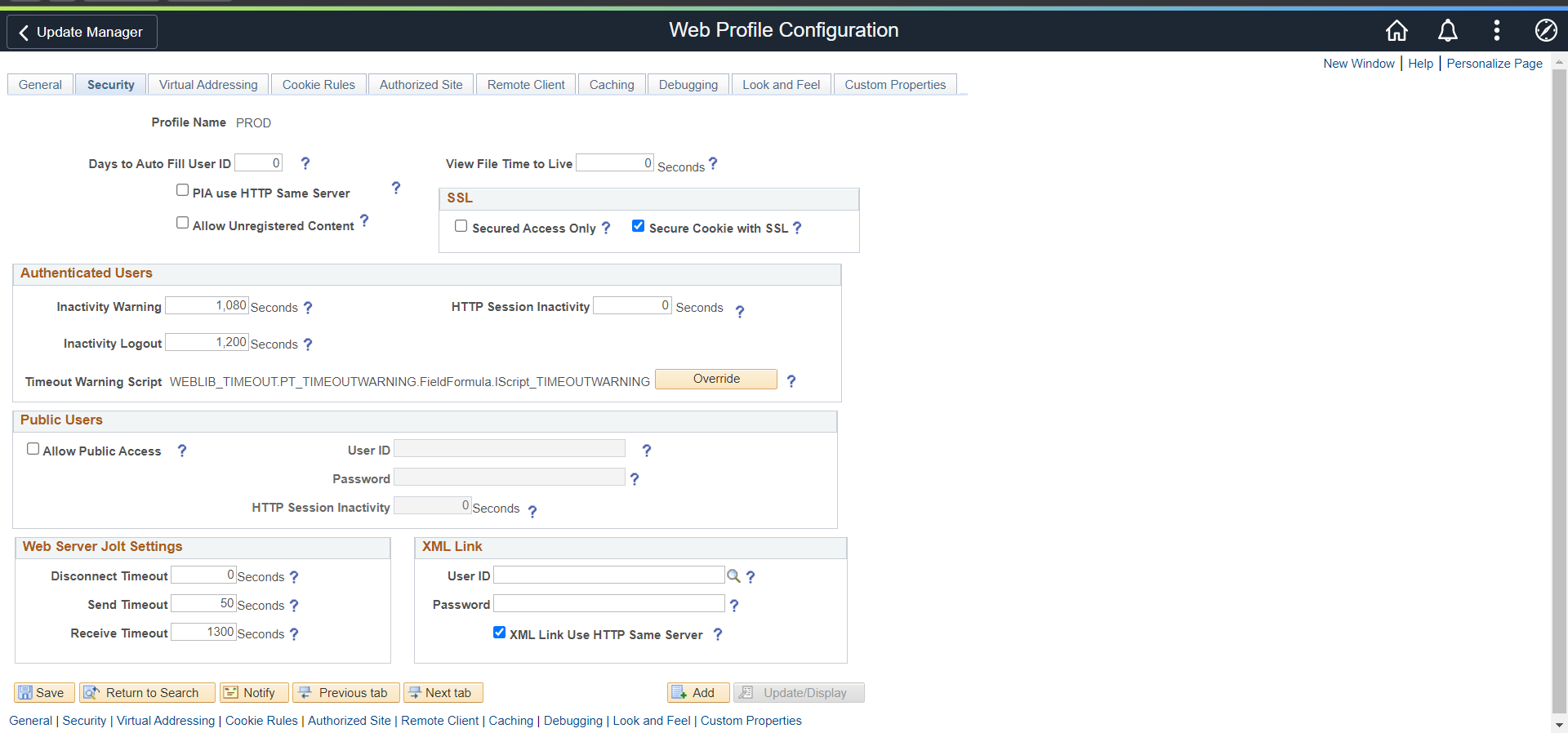Switch to the General tab
Viewport: 1568px width, 733px height.
[x=40, y=85]
